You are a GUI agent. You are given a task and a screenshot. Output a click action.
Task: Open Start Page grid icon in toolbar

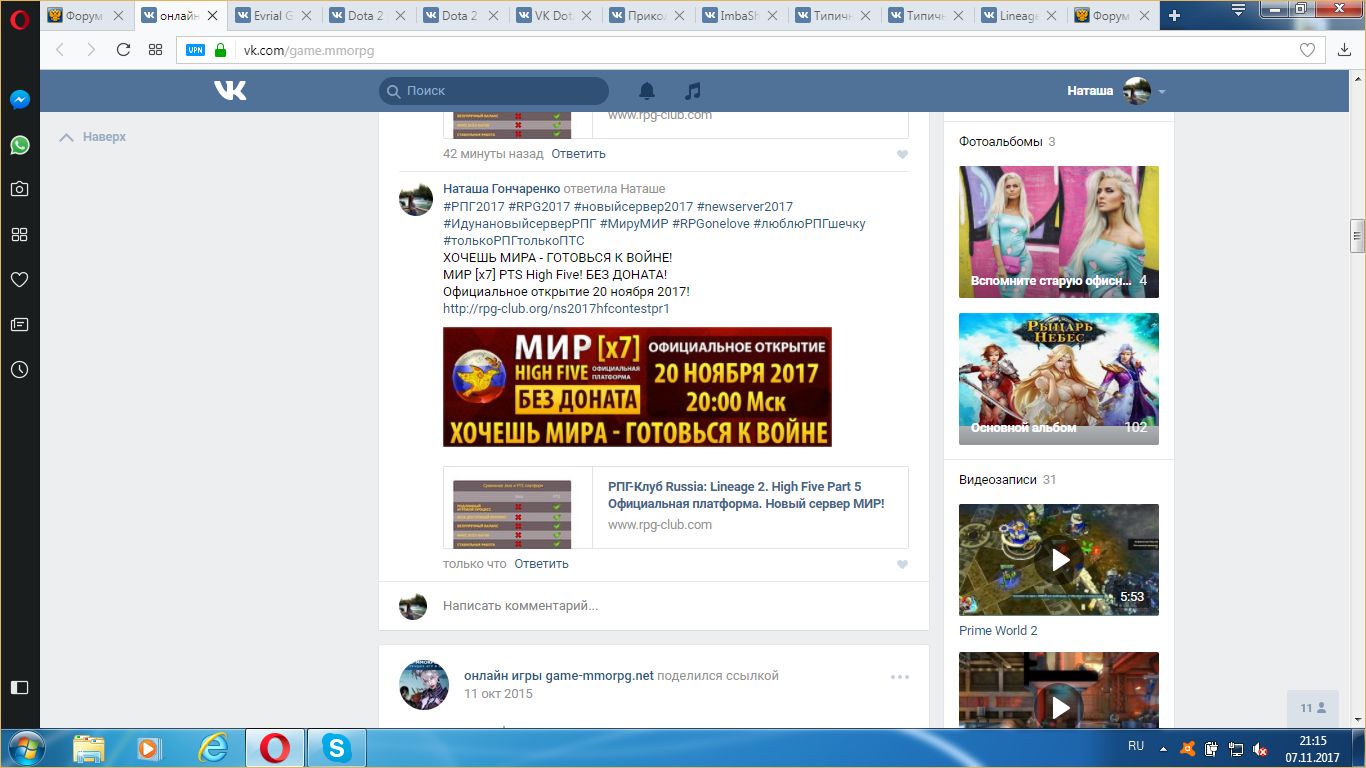[x=155, y=50]
